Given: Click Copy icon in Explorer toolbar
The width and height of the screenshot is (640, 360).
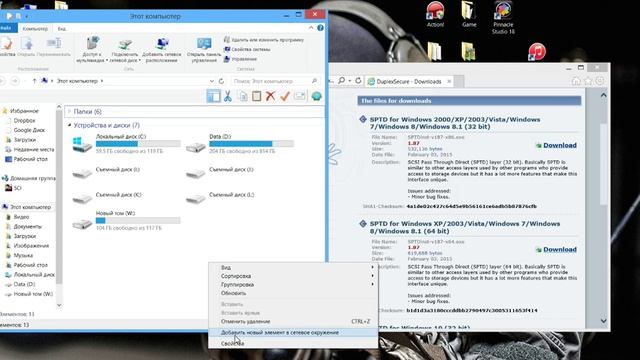Looking at the screenshot, I should (x=243, y=96).
